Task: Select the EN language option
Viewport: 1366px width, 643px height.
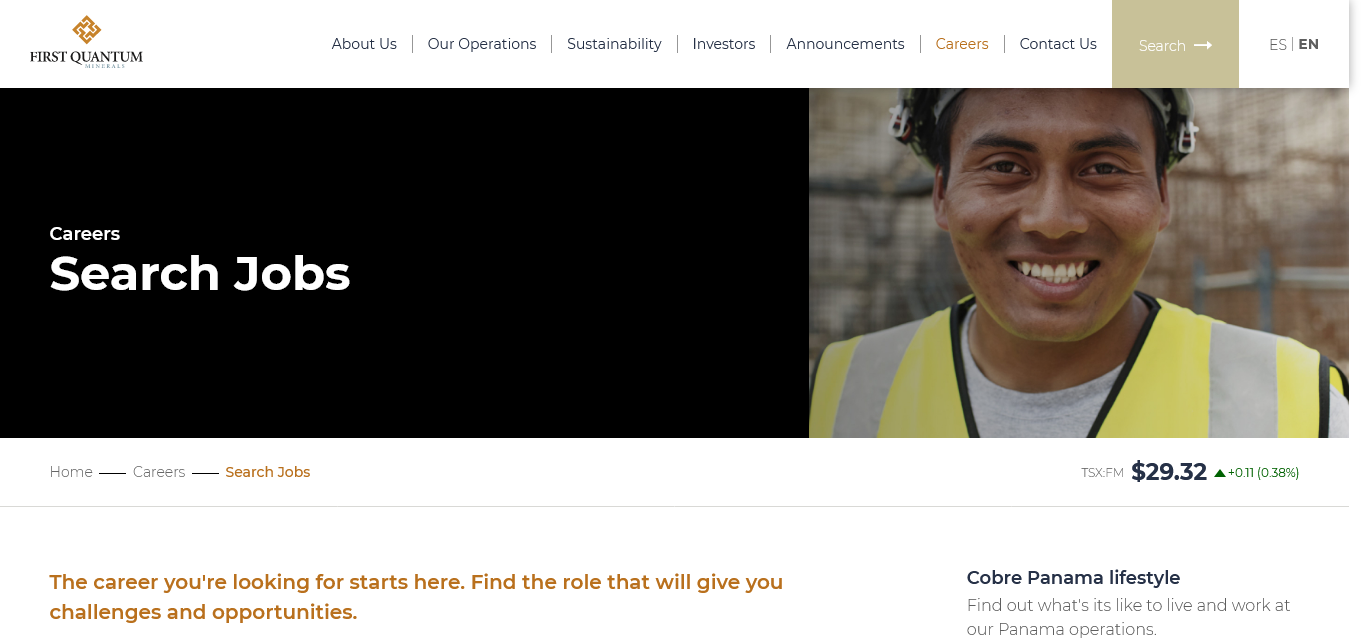Action: click(x=1308, y=44)
